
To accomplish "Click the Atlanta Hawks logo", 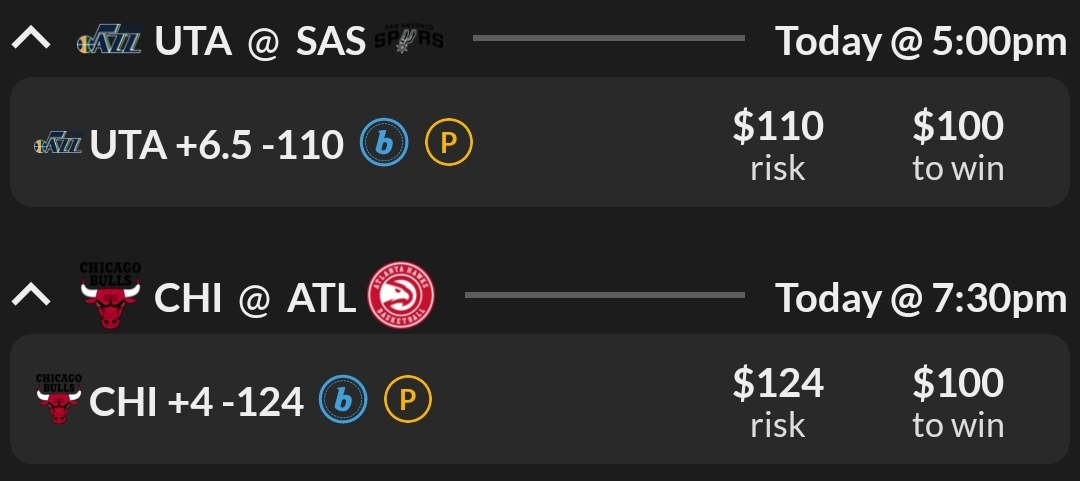I will [401, 295].
